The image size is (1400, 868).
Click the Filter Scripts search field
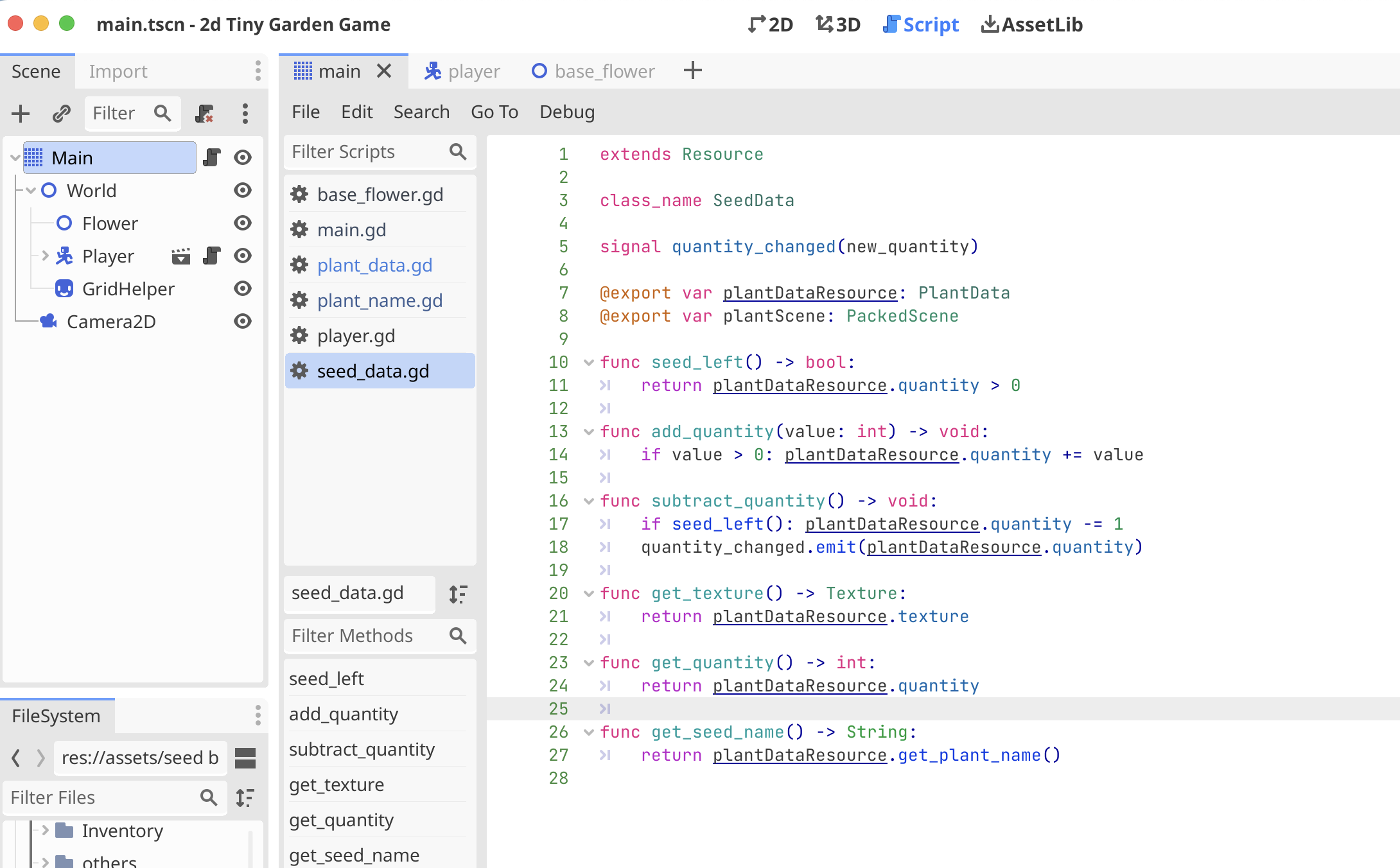click(x=366, y=152)
